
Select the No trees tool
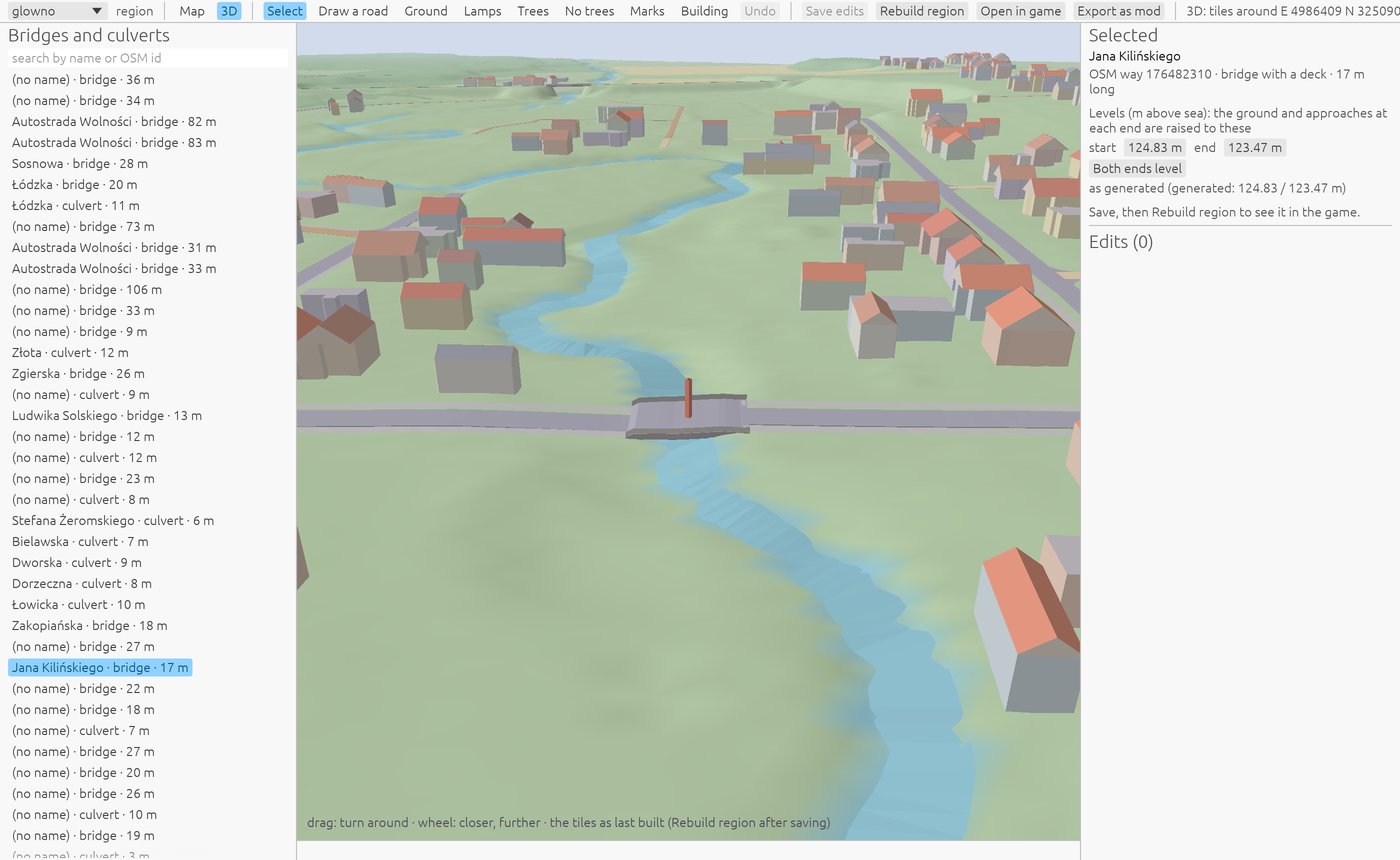(x=589, y=11)
